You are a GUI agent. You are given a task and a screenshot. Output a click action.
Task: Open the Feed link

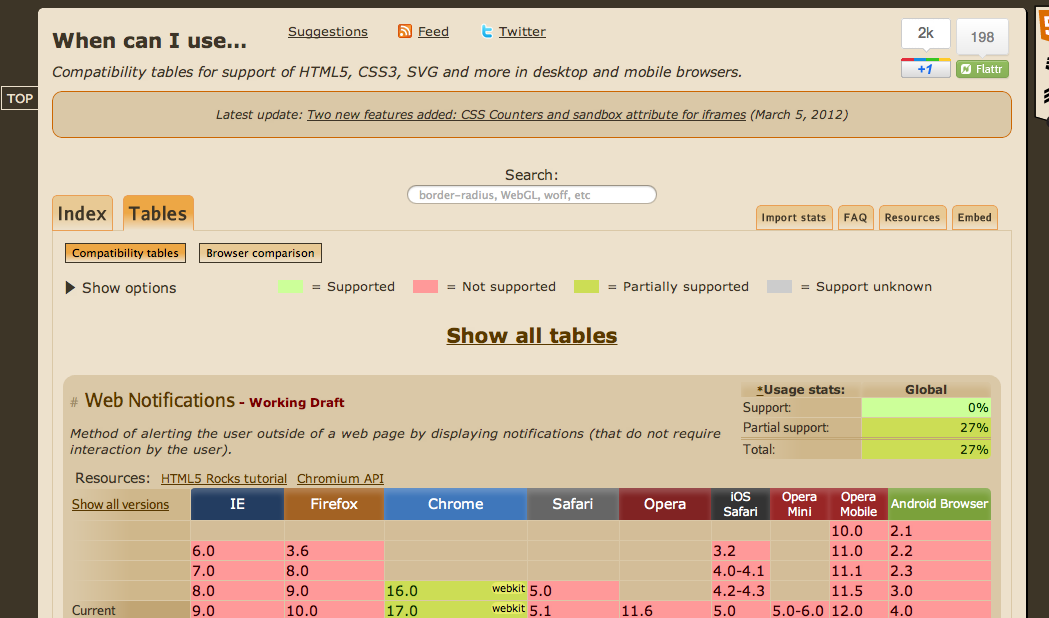(433, 31)
